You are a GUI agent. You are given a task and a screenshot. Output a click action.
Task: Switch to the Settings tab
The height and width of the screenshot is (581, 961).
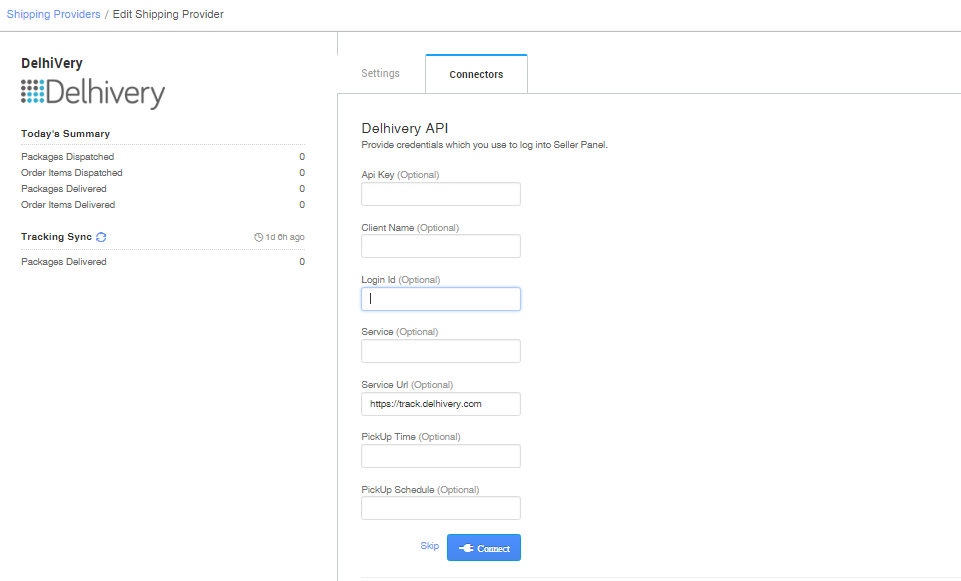pos(380,73)
